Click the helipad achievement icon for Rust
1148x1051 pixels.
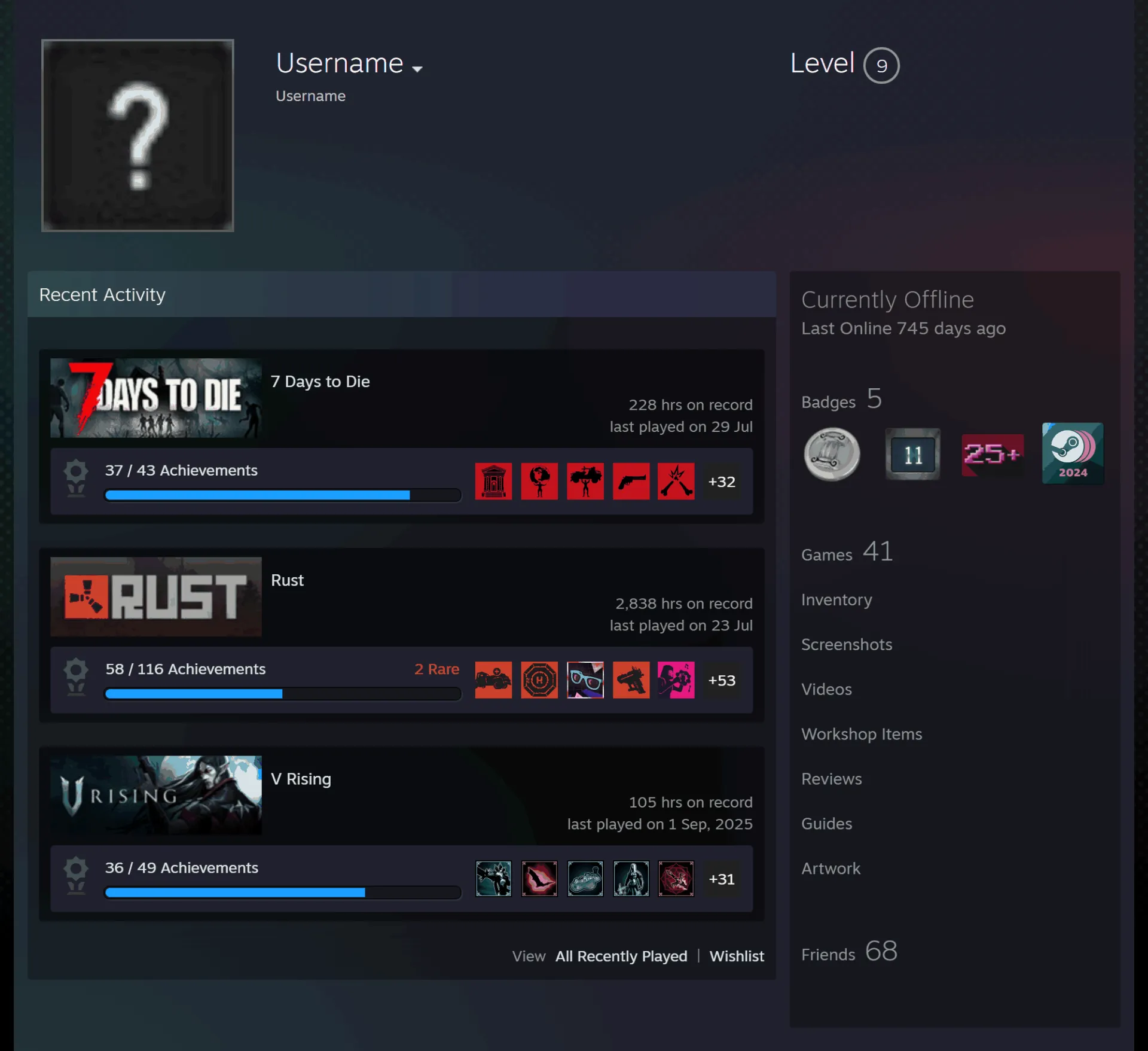(539, 680)
